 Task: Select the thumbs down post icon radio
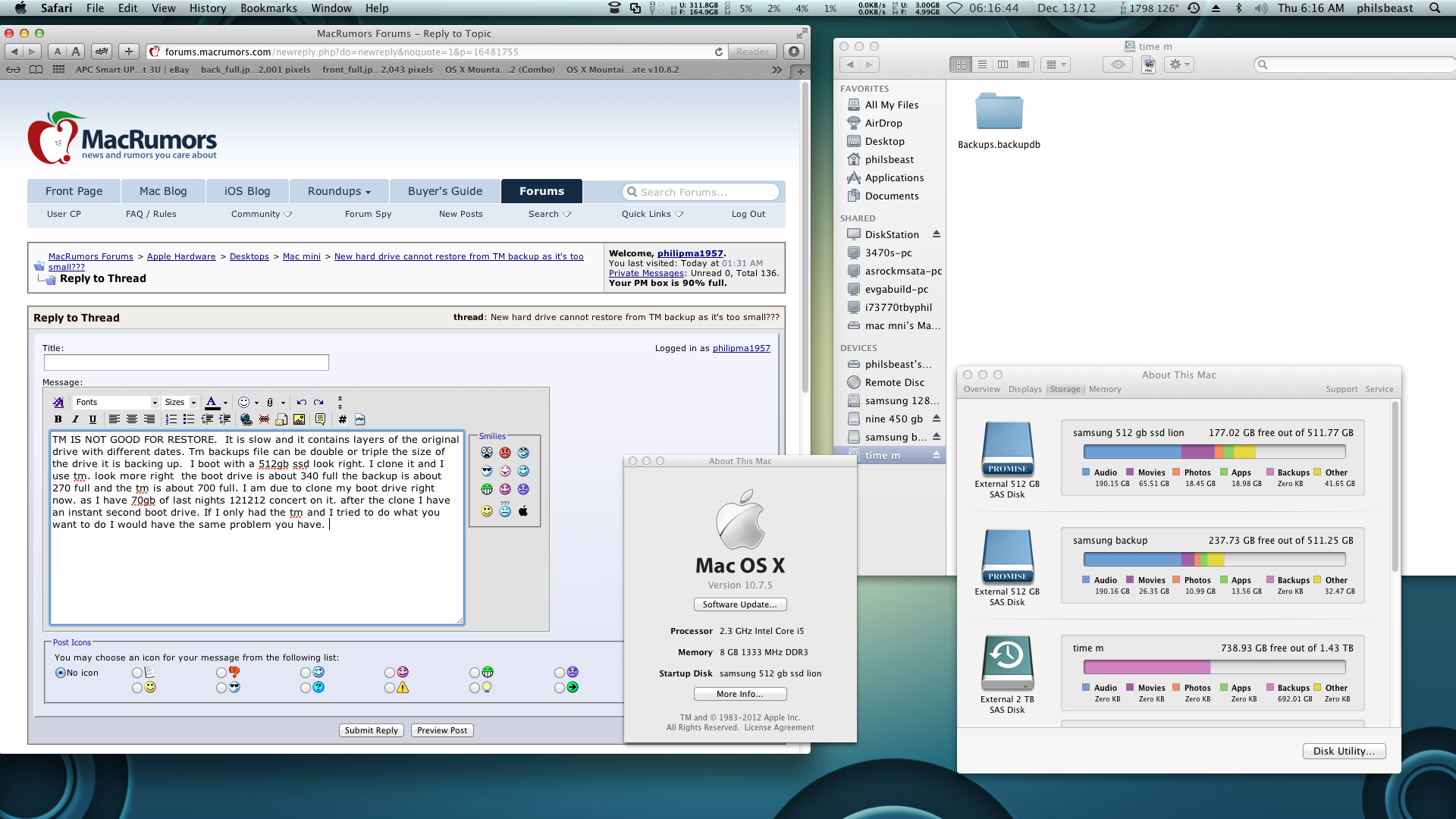221,673
